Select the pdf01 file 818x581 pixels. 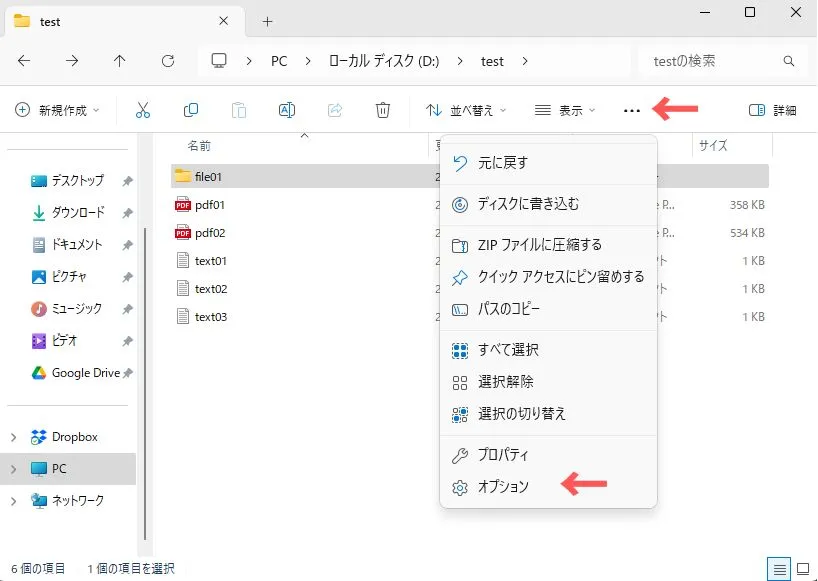tap(210, 205)
